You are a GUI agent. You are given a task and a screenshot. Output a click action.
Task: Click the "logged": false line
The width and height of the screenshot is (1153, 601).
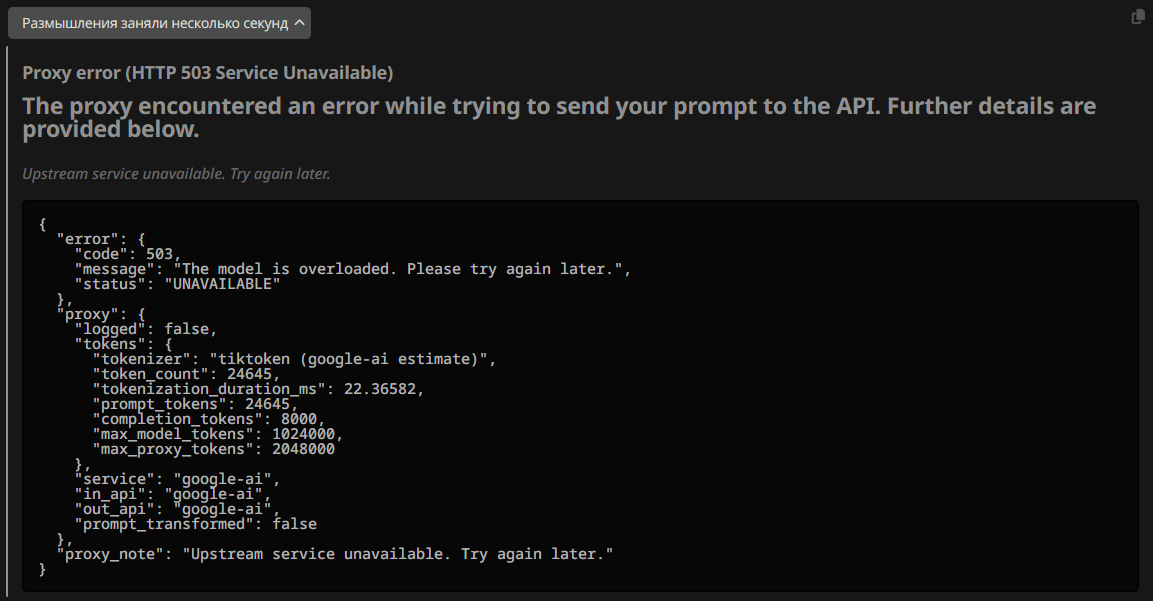tap(146, 329)
